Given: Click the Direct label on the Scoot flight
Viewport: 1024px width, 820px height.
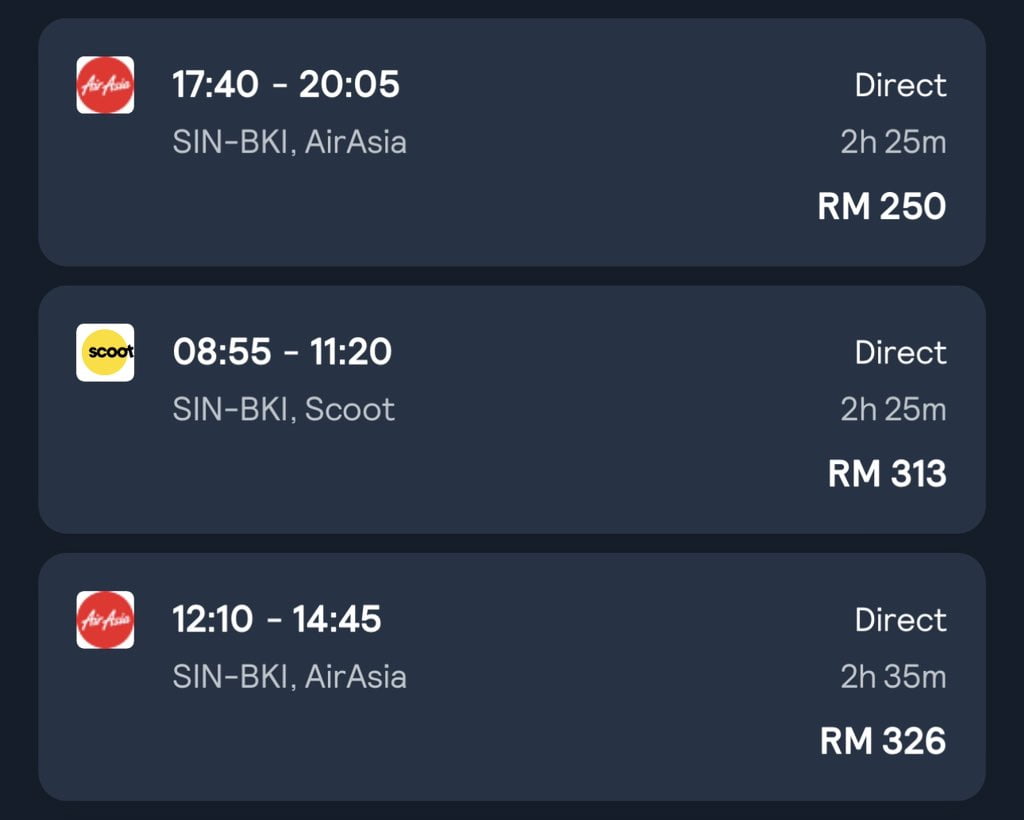Looking at the screenshot, I should pyautogui.click(x=900, y=352).
